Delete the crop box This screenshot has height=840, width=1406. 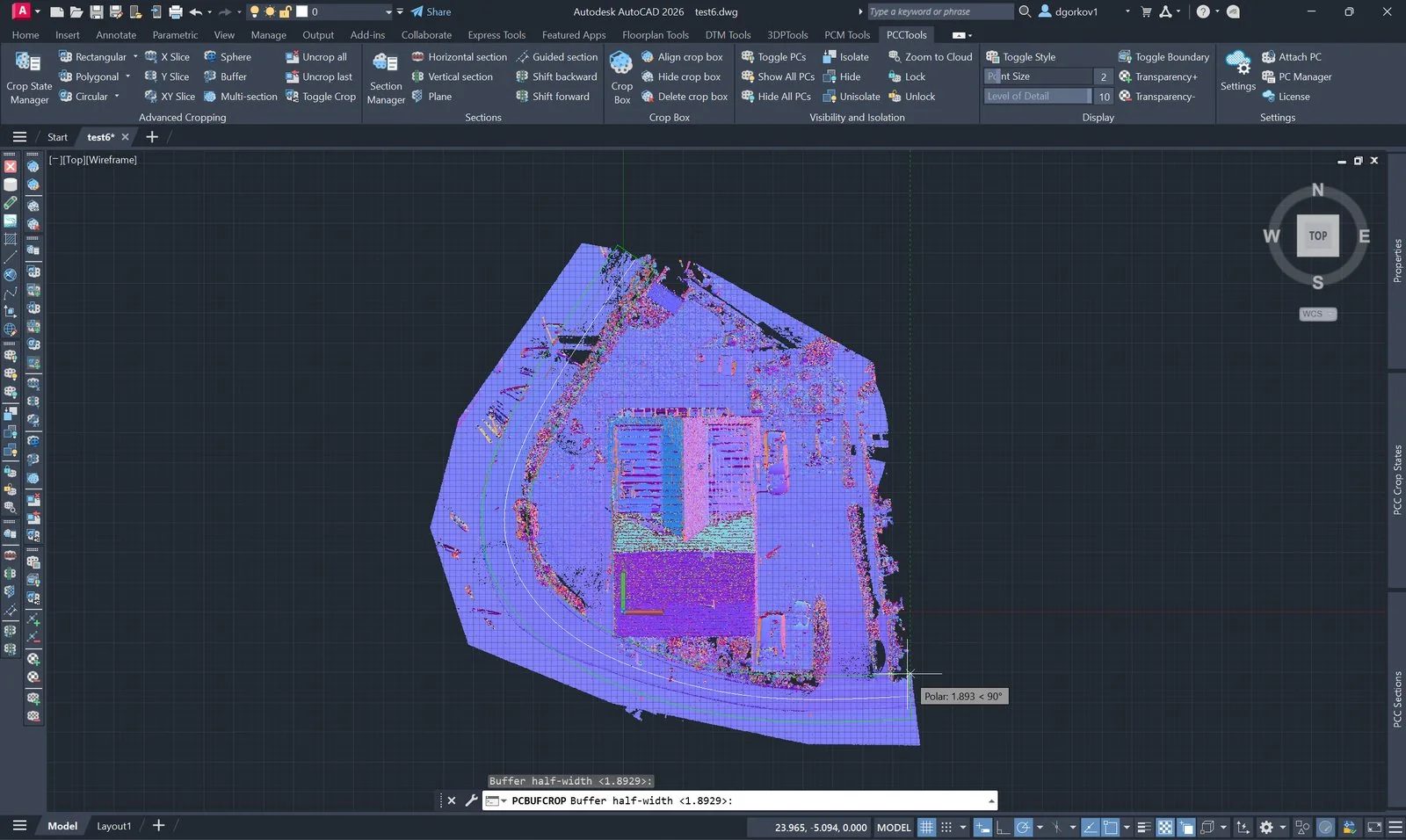(684, 97)
